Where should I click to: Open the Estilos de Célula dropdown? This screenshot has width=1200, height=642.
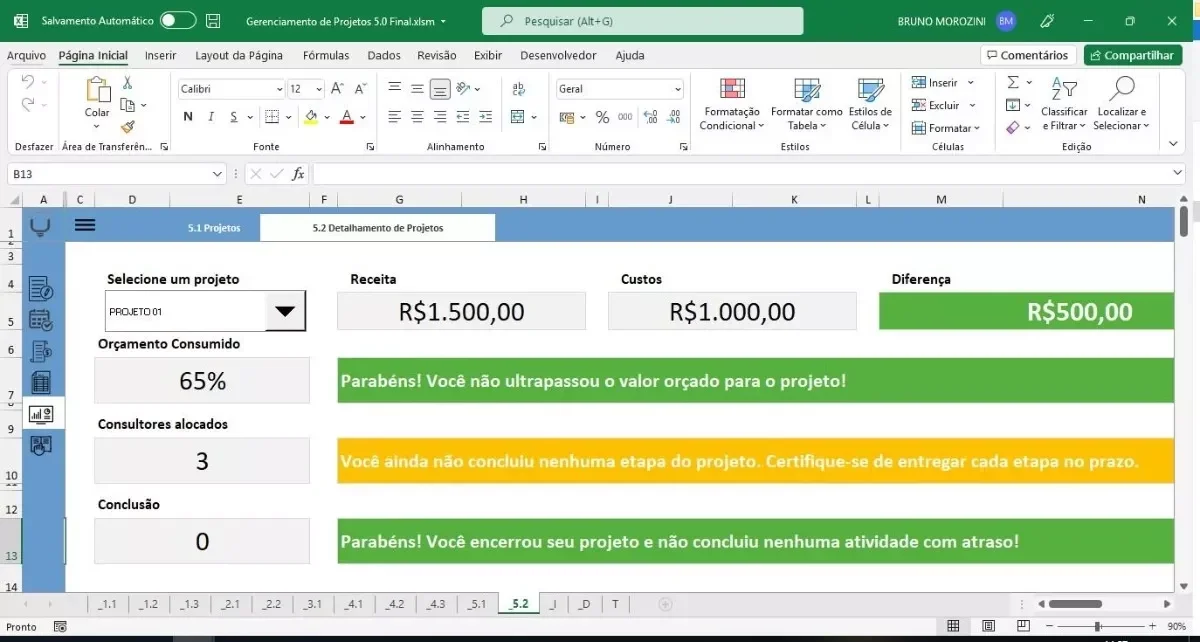(x=870, y=105)
